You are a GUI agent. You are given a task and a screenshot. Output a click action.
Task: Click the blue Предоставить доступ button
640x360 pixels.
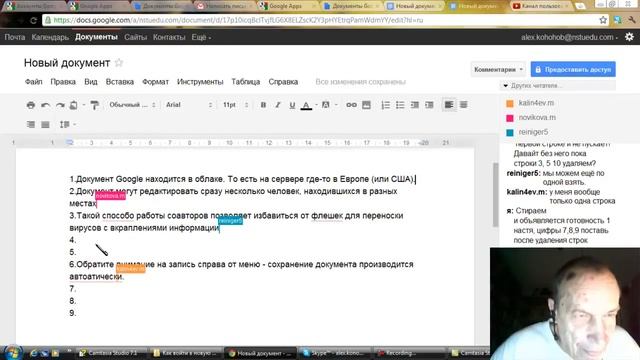(573, 69)
